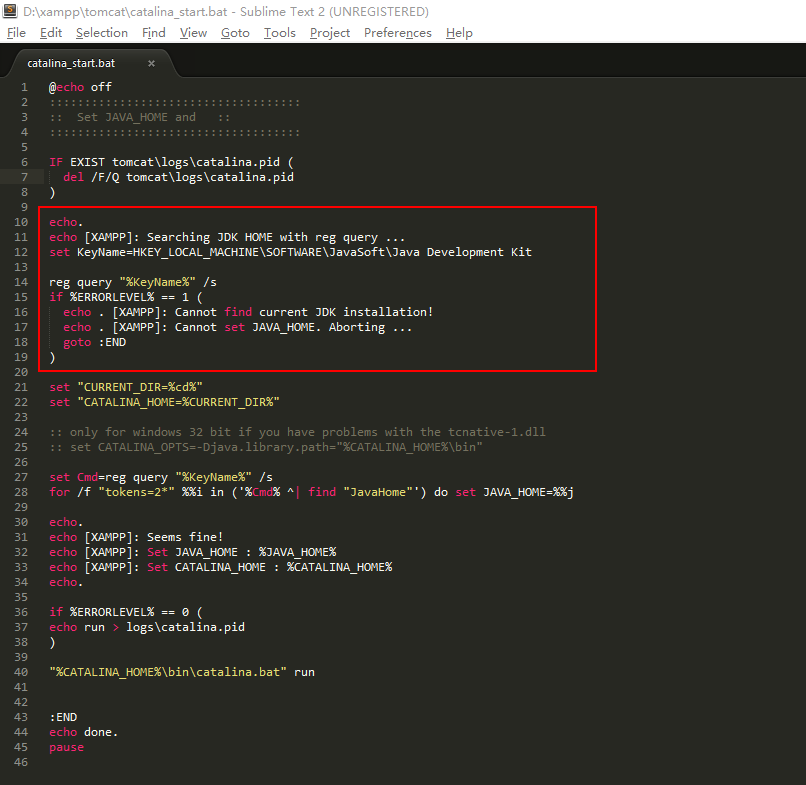Image resolution: width=806 pixels, height=785 pixels.
Task: Click line number 1 in gutter
Action: point(24,87)
